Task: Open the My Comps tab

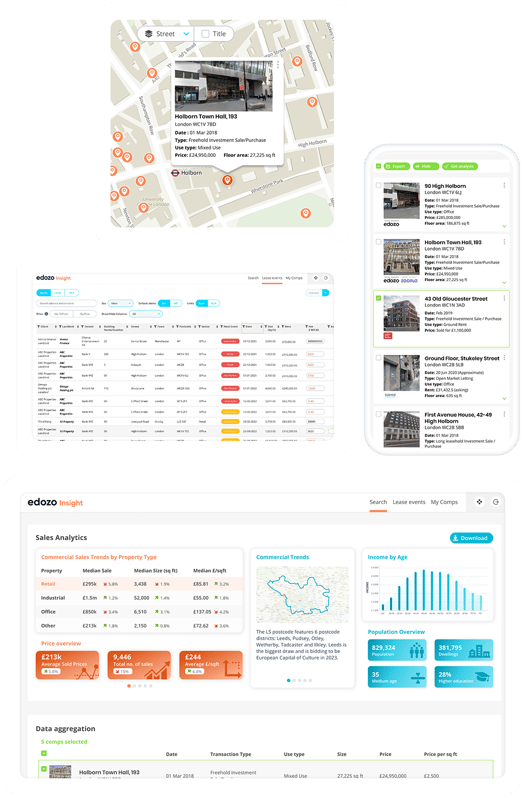Action: (x=444, y=502)
